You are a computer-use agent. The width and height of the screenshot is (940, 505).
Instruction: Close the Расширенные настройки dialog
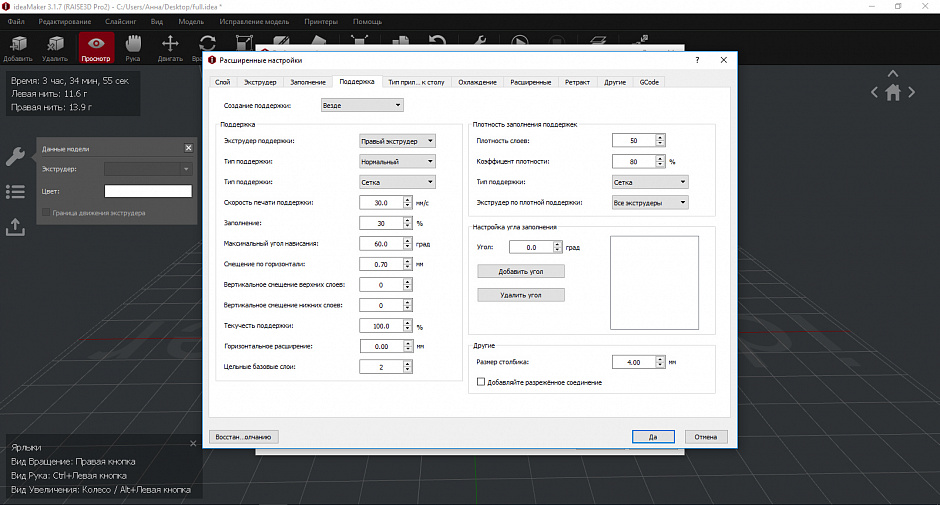click(x=724, y=60)
